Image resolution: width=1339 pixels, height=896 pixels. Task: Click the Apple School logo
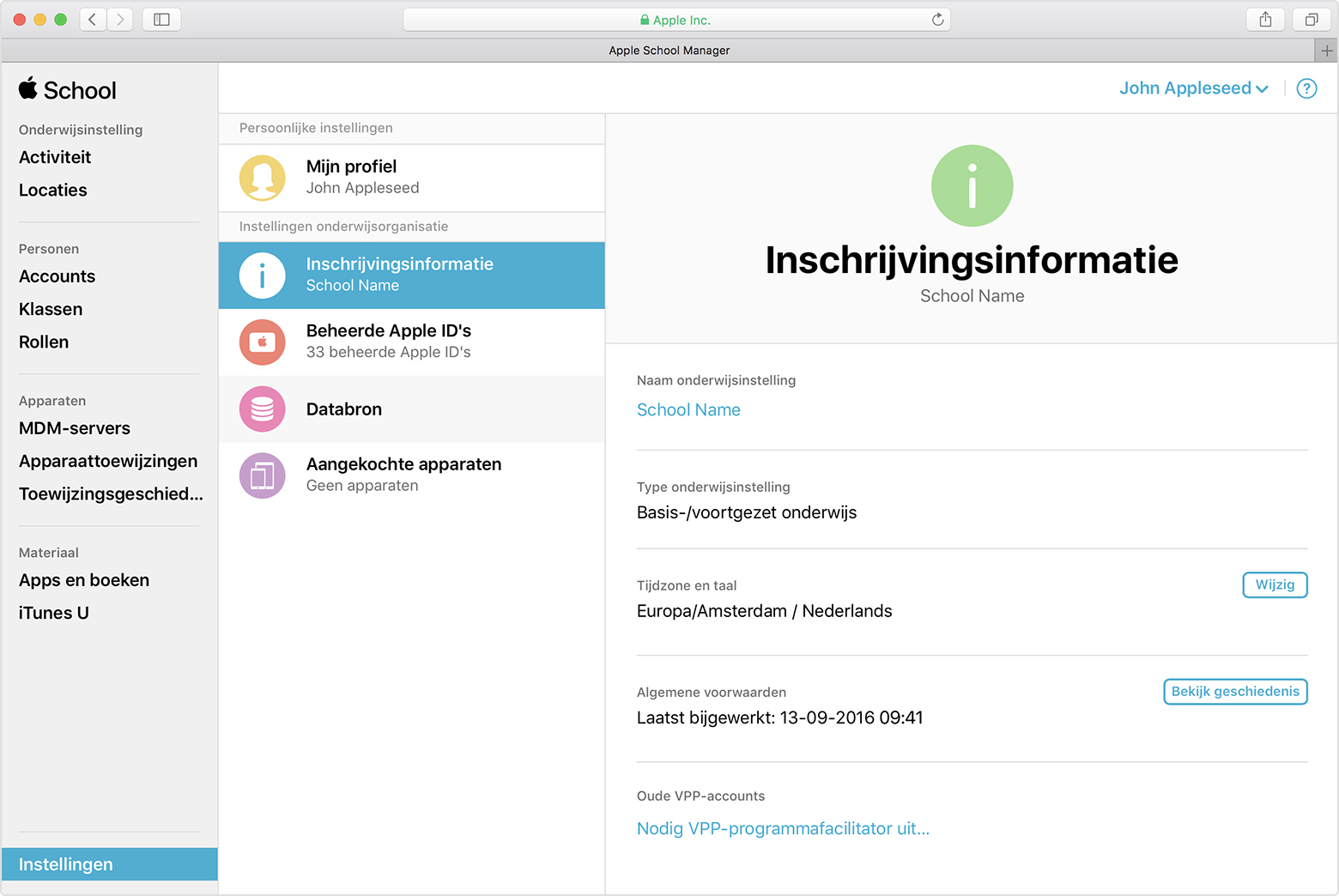tap(67, 89)
